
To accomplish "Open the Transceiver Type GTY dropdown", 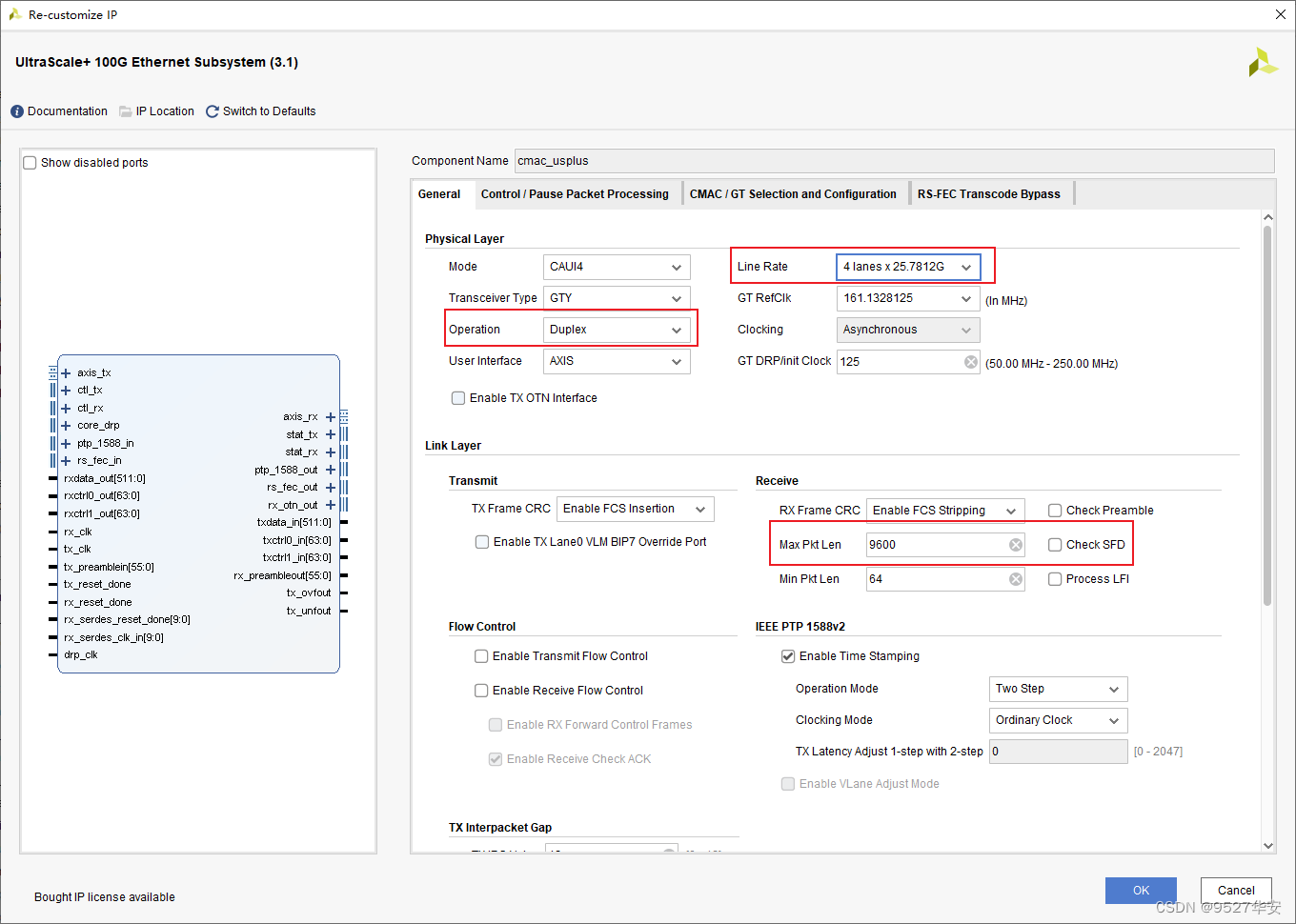I will (617, 298).
